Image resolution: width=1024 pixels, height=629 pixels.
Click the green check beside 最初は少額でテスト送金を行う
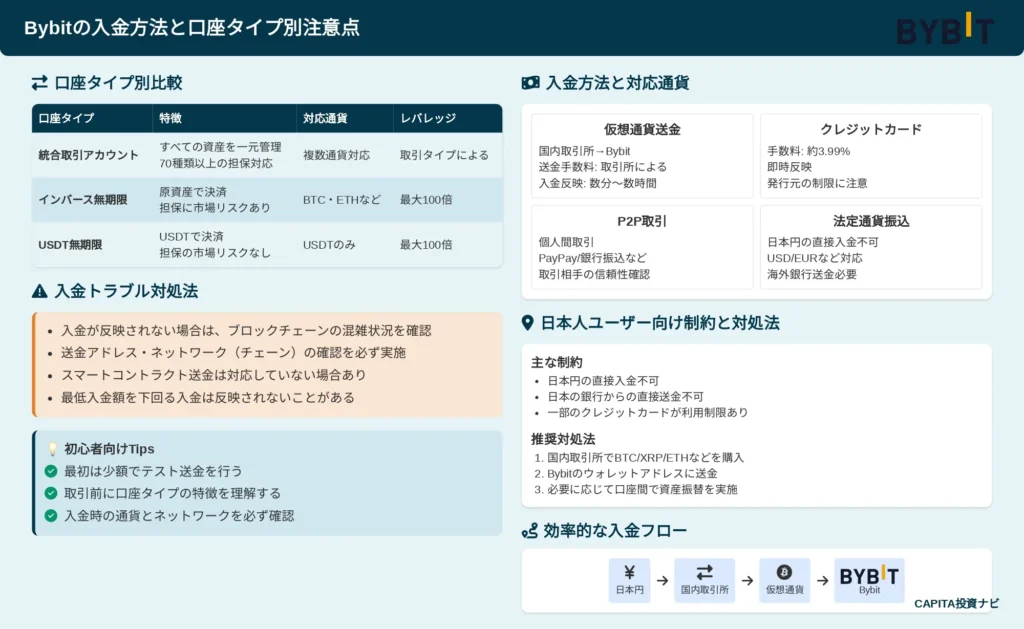51,471
